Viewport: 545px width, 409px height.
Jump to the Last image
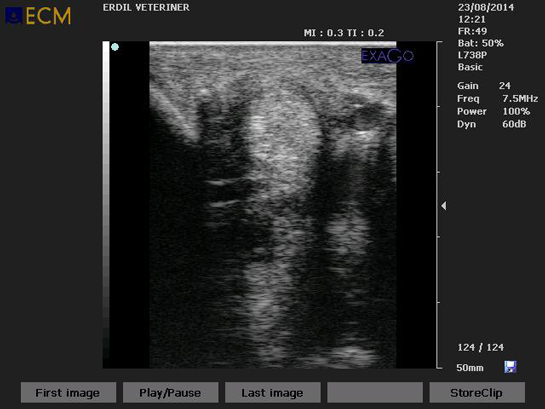272,393
